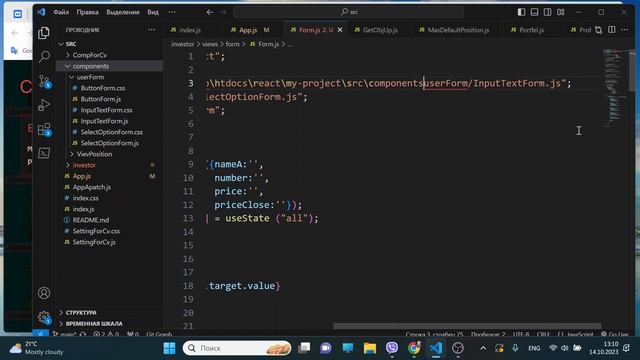Open the Вид menu

click(153, 12)
